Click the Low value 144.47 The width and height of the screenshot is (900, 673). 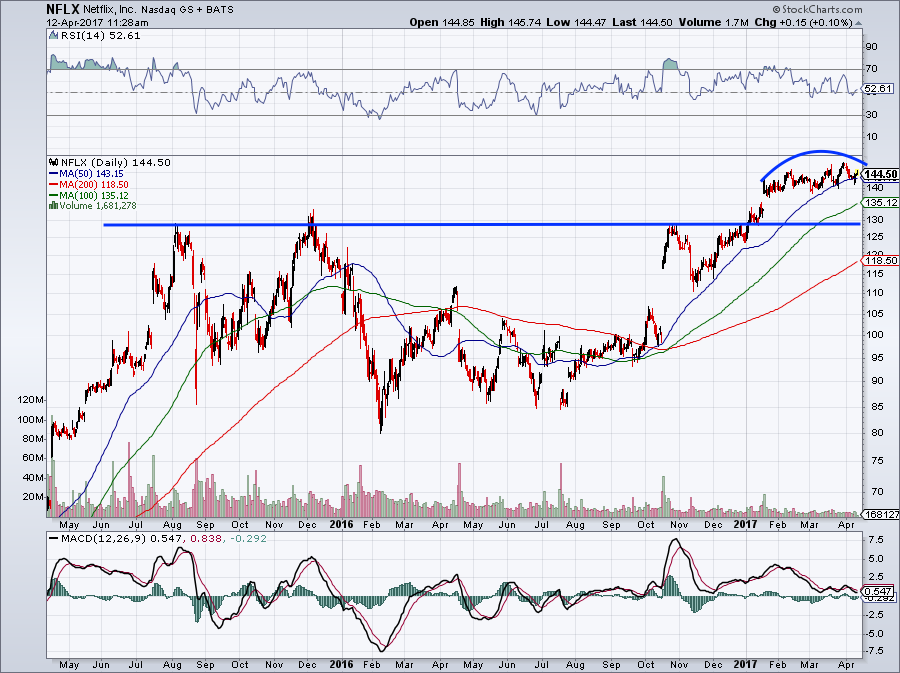[x=588, y=22]
